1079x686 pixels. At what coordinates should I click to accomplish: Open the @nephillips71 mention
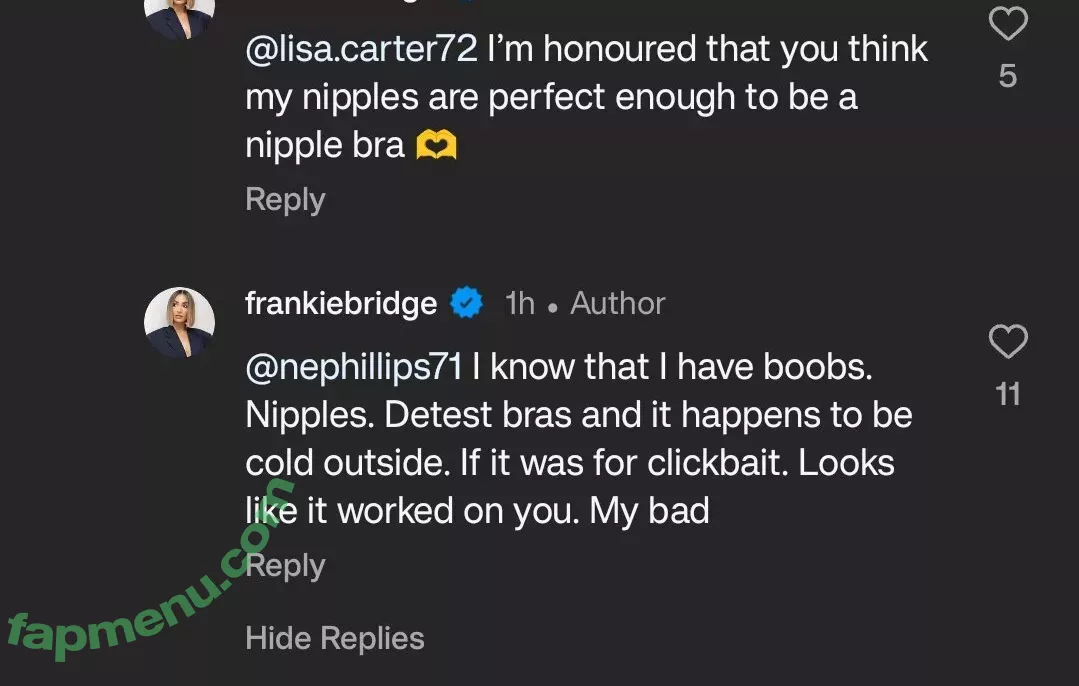pyautogui.click(x=354, y=368)
